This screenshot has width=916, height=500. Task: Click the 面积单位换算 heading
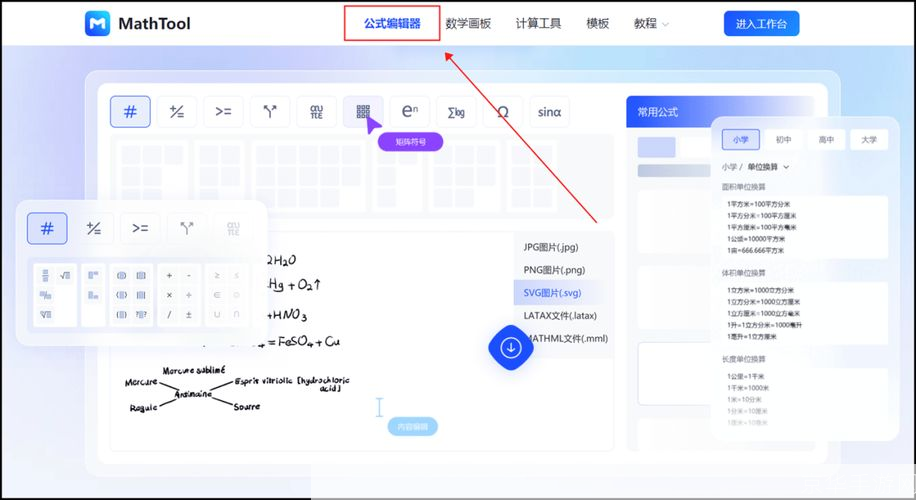pos(743,187)
